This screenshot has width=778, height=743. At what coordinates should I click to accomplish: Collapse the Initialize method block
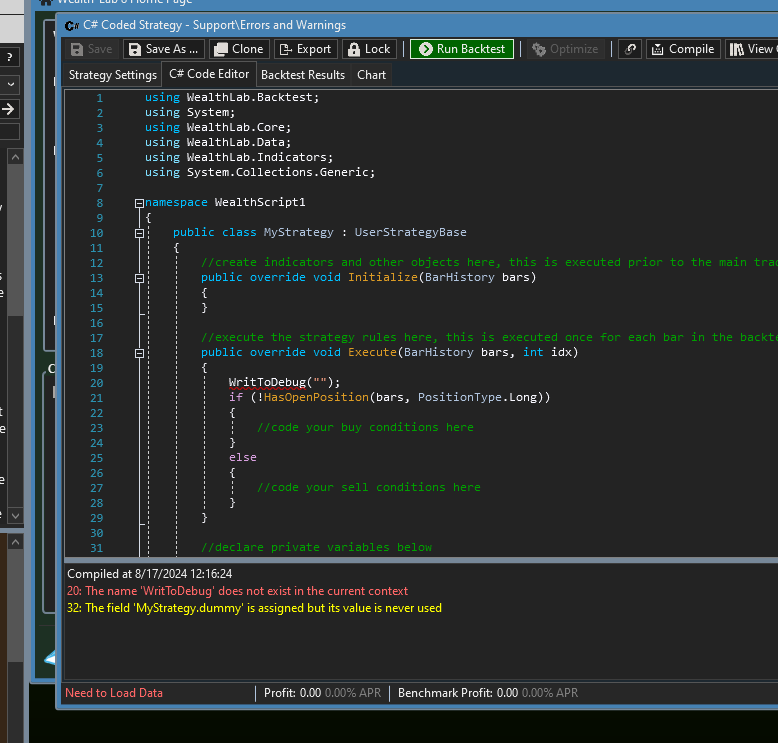click(139, 278)
